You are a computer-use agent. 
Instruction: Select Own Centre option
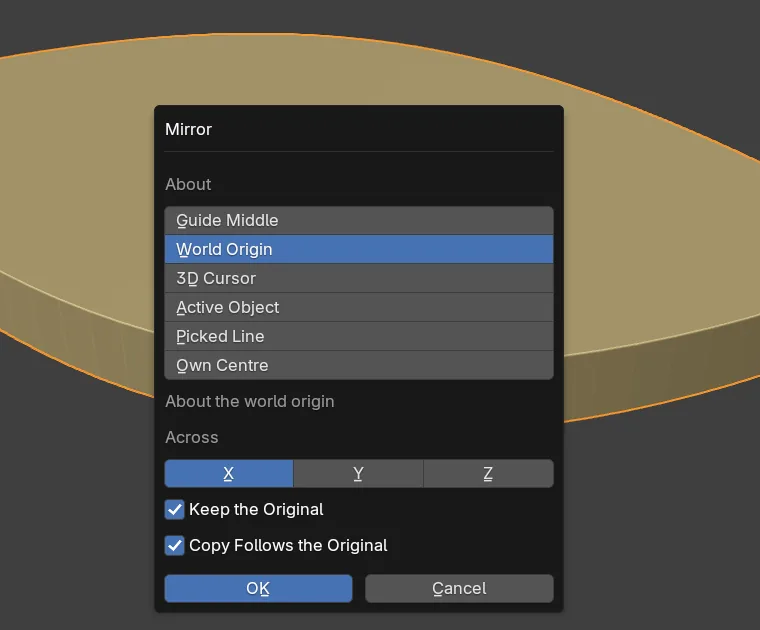(359, 365)
